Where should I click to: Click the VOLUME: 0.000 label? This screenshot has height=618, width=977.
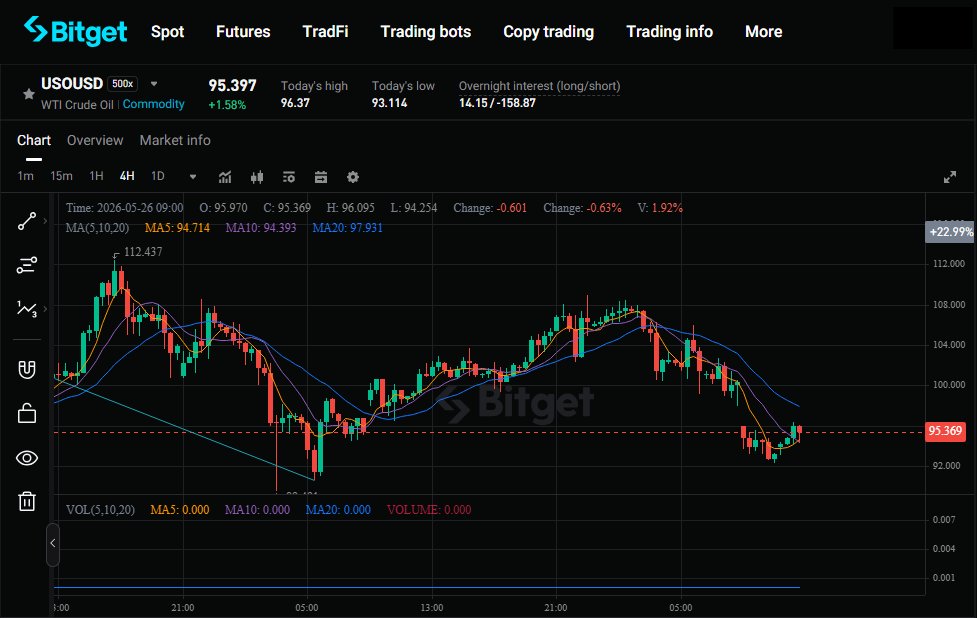(x=429, y=510)
